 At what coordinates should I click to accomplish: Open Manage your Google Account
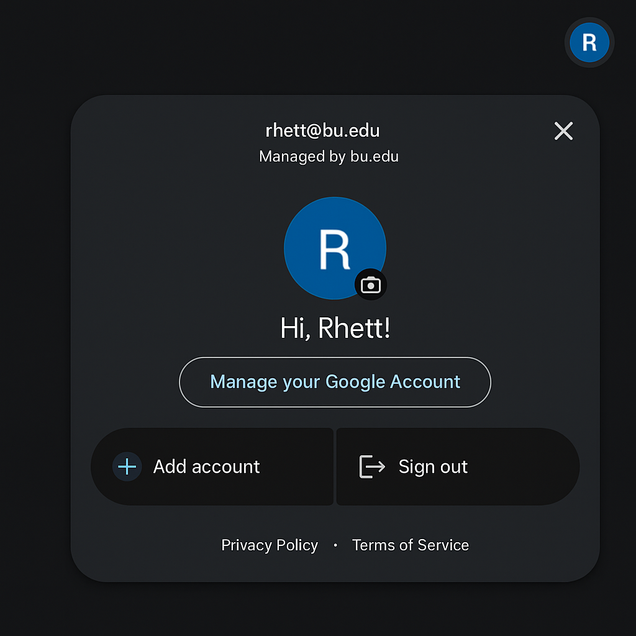point(335,382)
